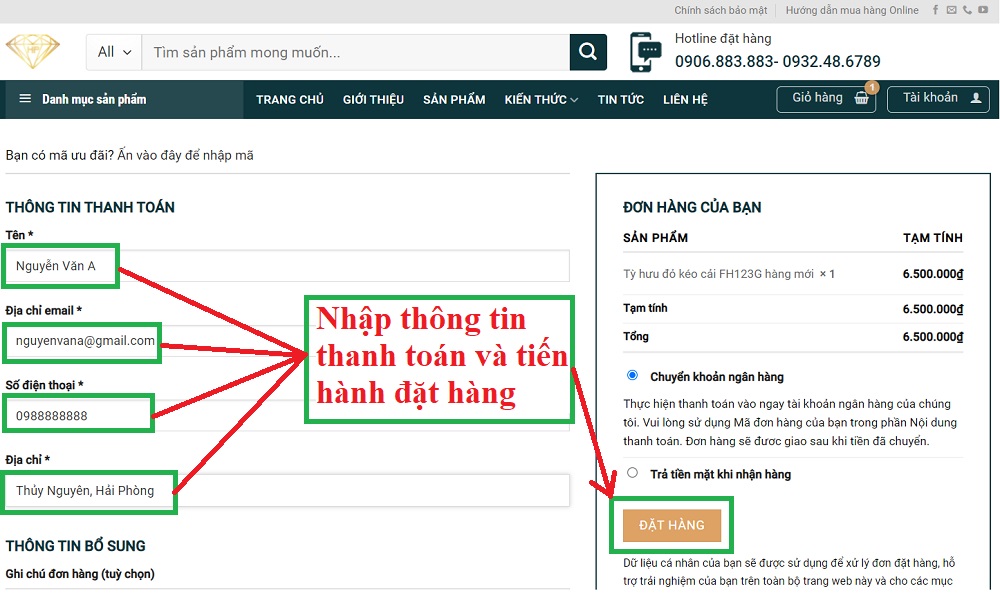Expand the KIẾN THỨC menu
1000x600 pixels.
541,100
